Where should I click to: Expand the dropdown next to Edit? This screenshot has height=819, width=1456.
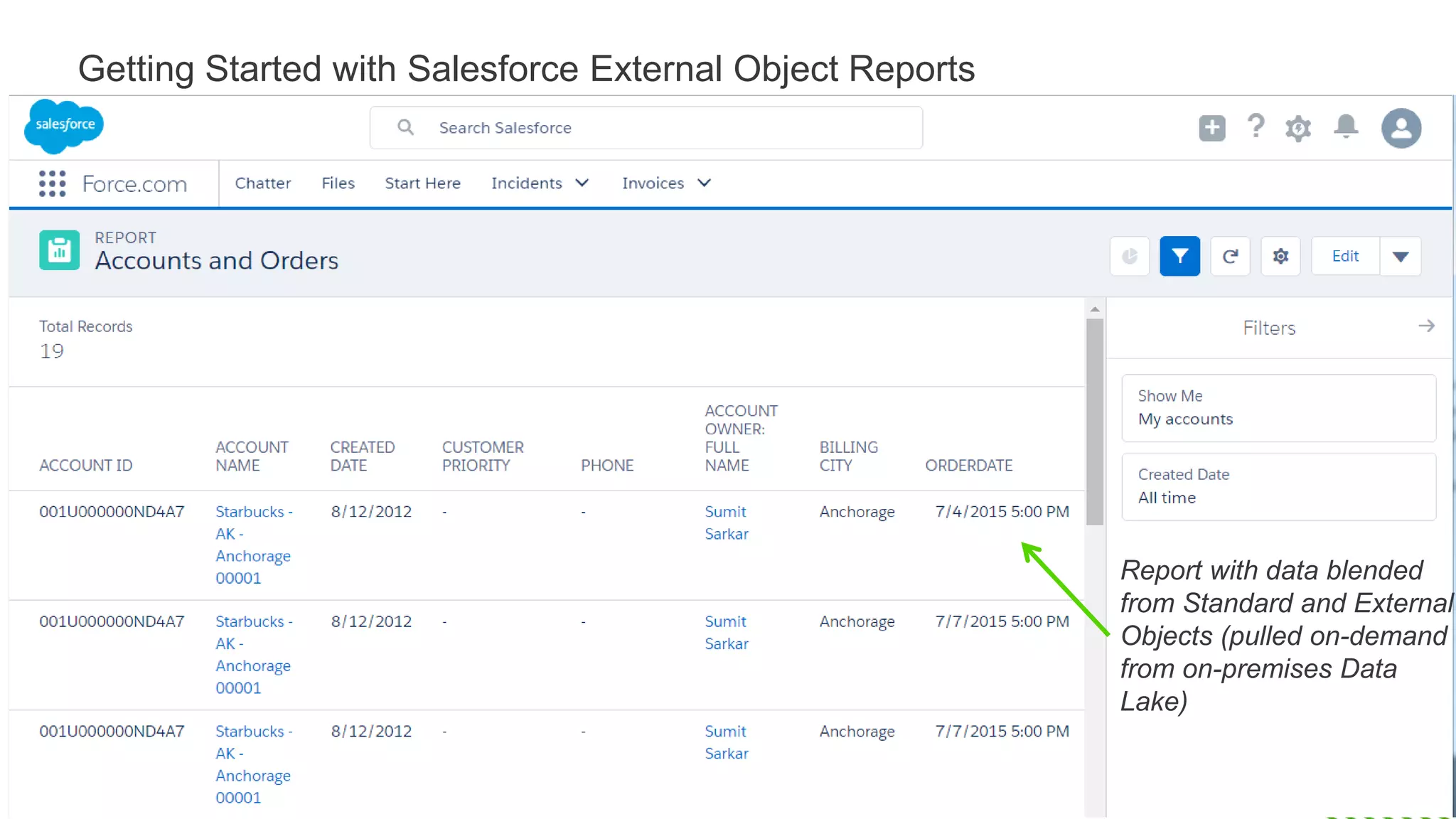click(1401, 256)
